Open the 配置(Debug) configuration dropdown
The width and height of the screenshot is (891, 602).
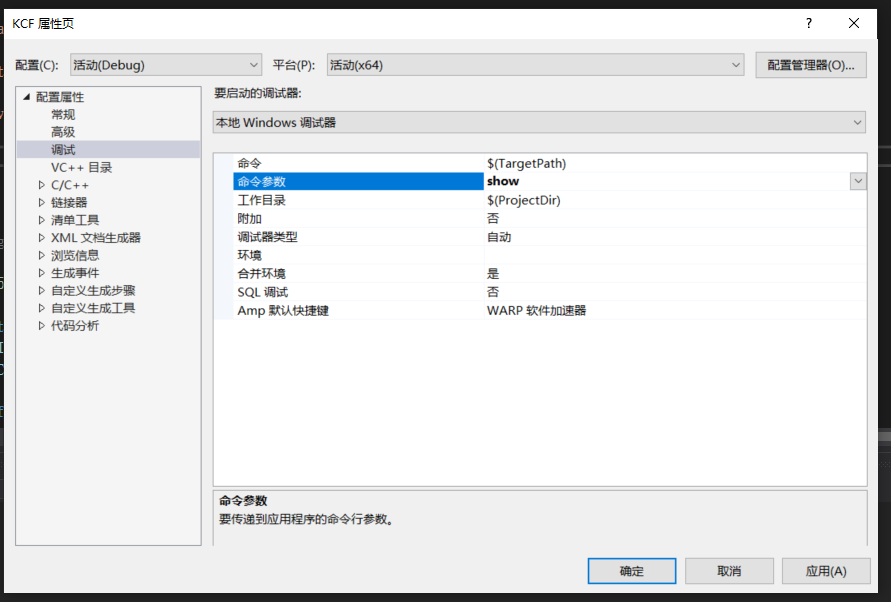pyautogui.click(x=253, y=64)
